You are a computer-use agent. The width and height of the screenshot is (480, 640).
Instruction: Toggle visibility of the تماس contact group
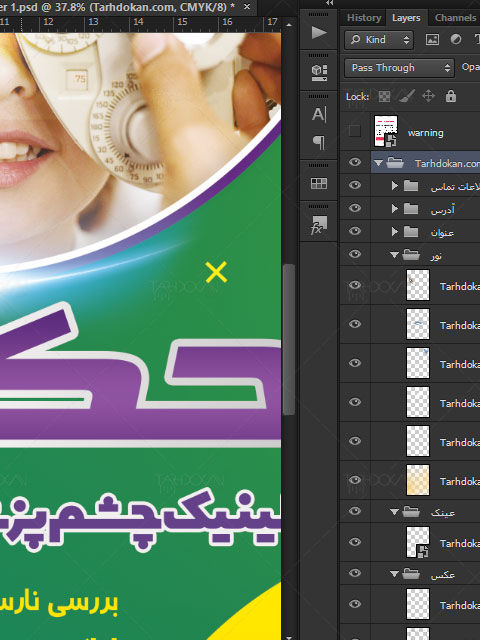point(355,185)
